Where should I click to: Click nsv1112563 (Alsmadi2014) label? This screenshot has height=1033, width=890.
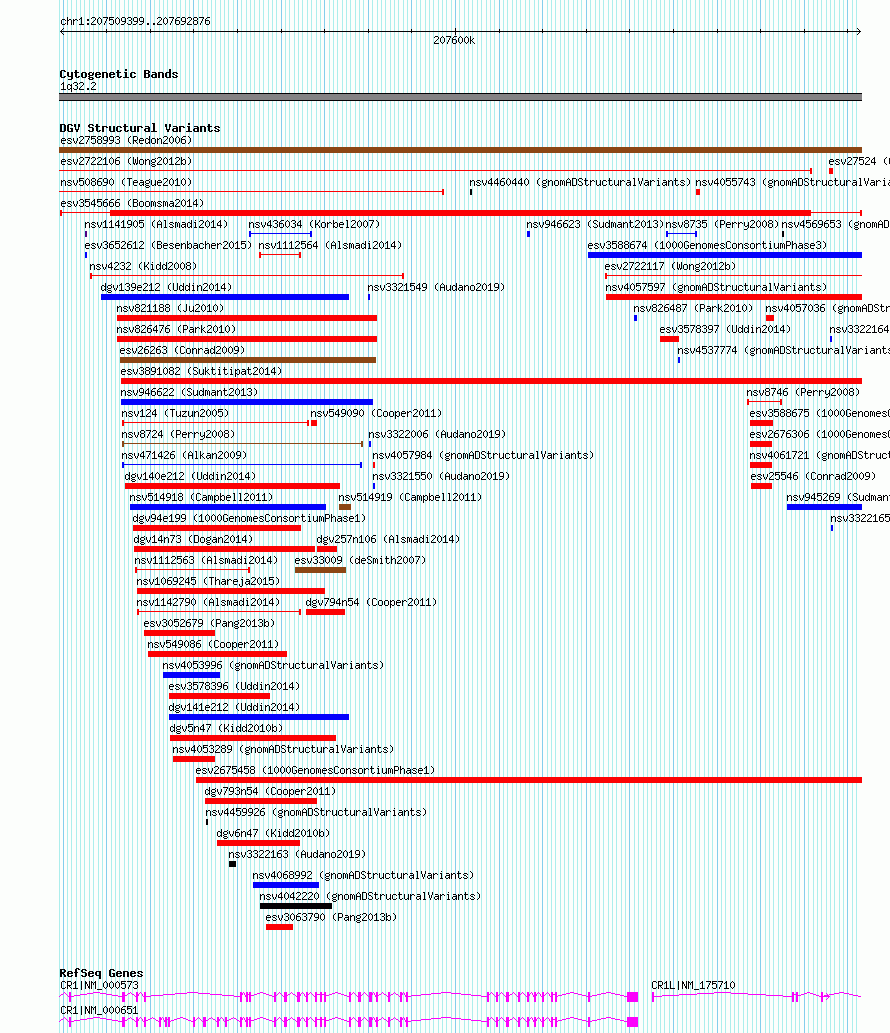tap(207, 562)
